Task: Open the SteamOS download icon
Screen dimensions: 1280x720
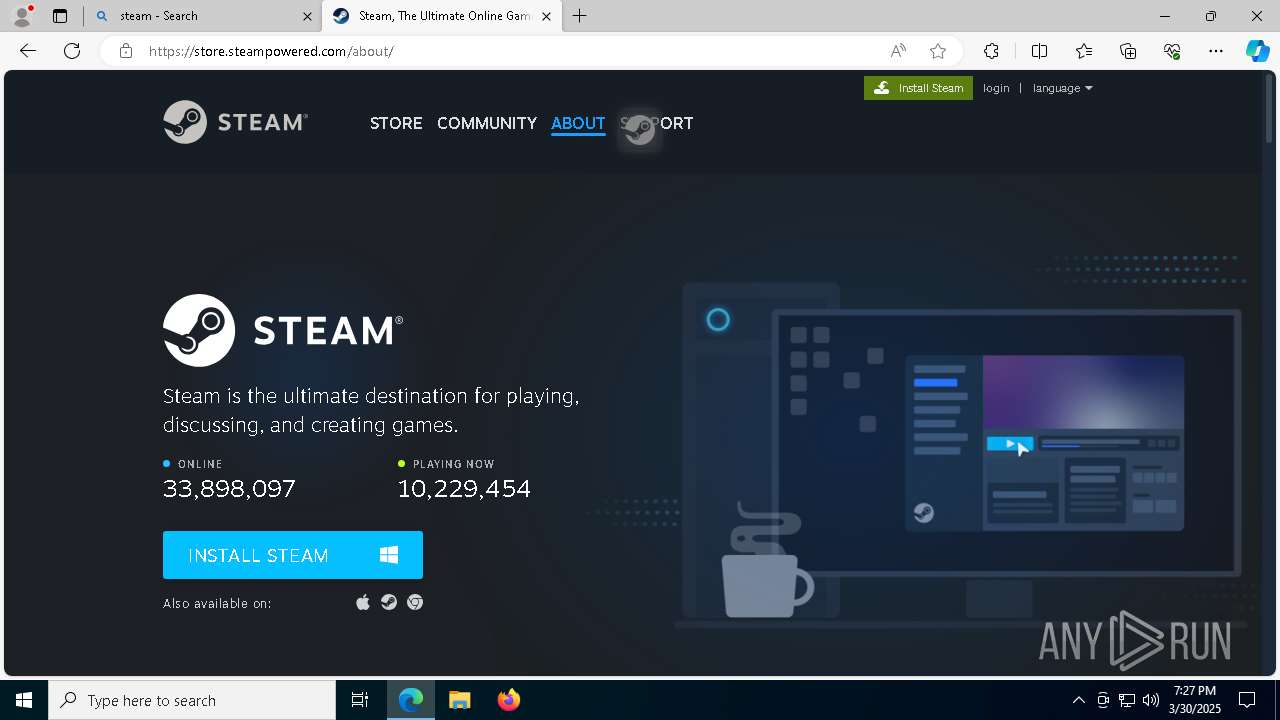Action: pos(389,602)
